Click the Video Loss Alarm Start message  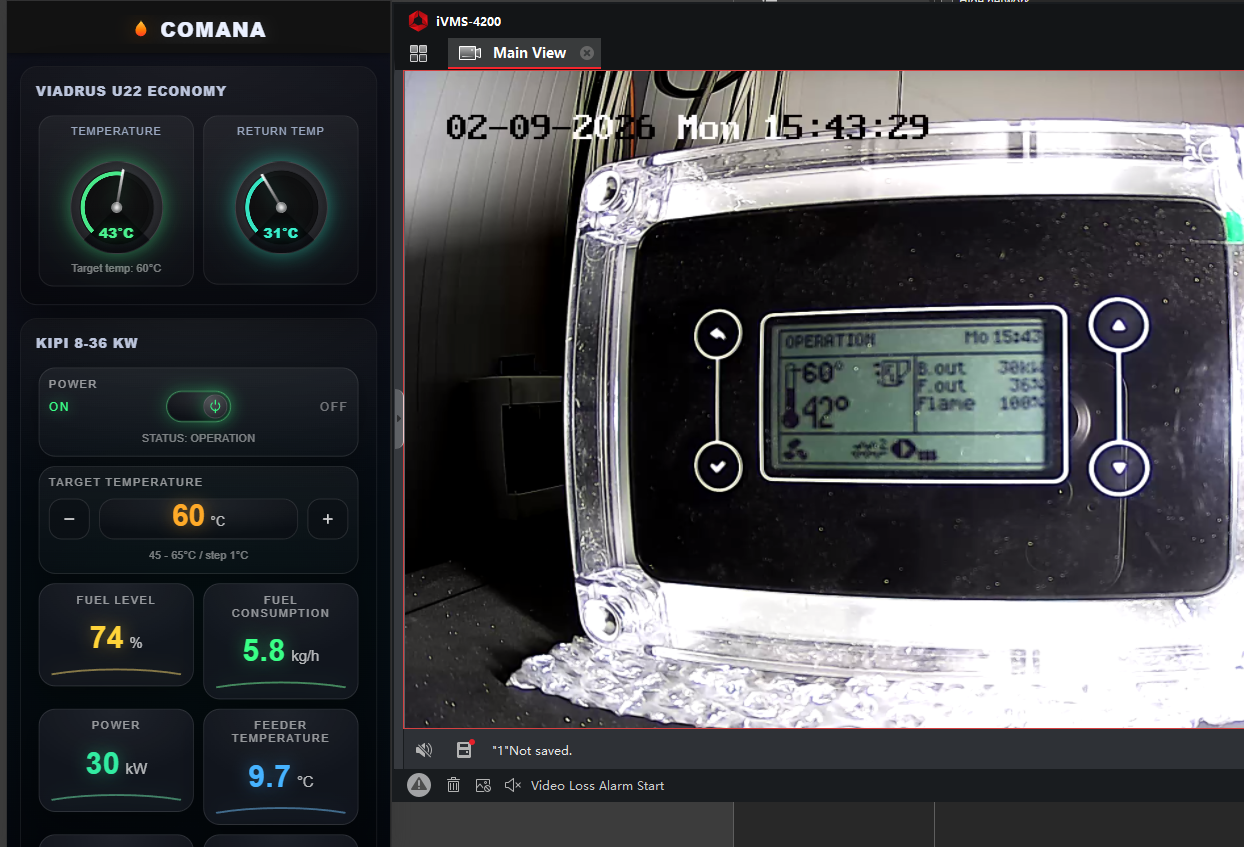pyautogui.click(x=597, y=786)
